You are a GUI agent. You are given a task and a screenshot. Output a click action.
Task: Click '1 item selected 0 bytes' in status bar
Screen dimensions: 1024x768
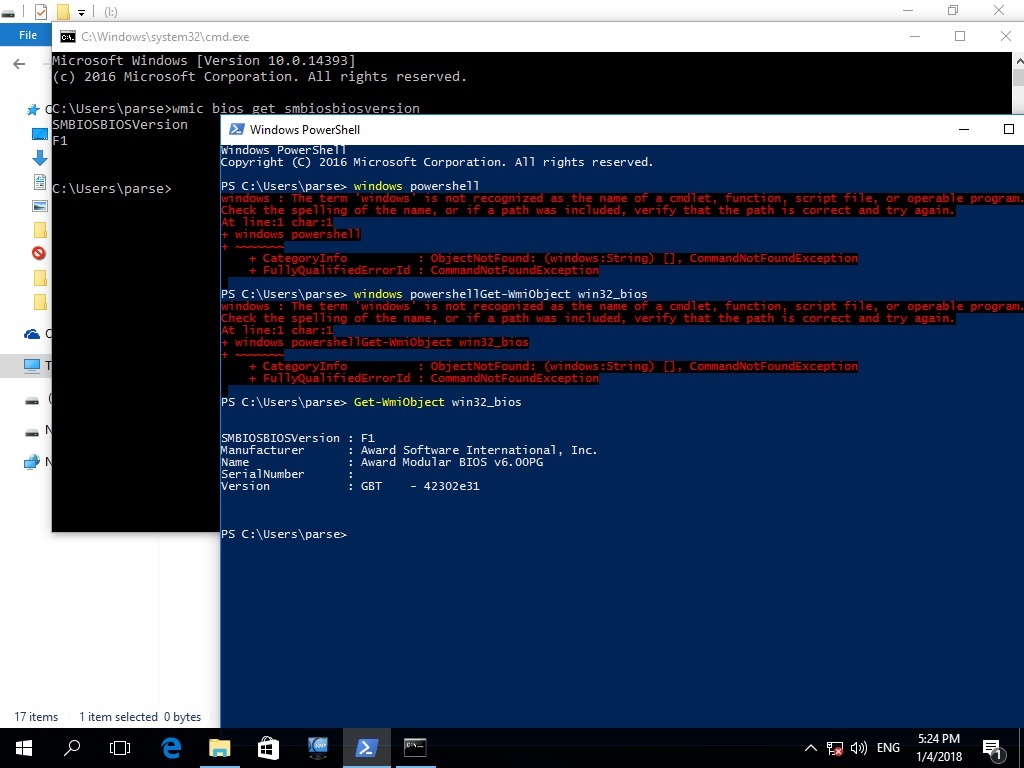coord(140,716)
